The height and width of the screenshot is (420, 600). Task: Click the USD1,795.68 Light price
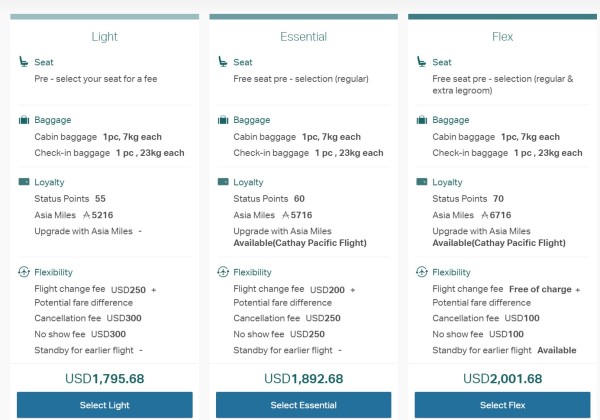pyautogui.click(x=104, y=379)
